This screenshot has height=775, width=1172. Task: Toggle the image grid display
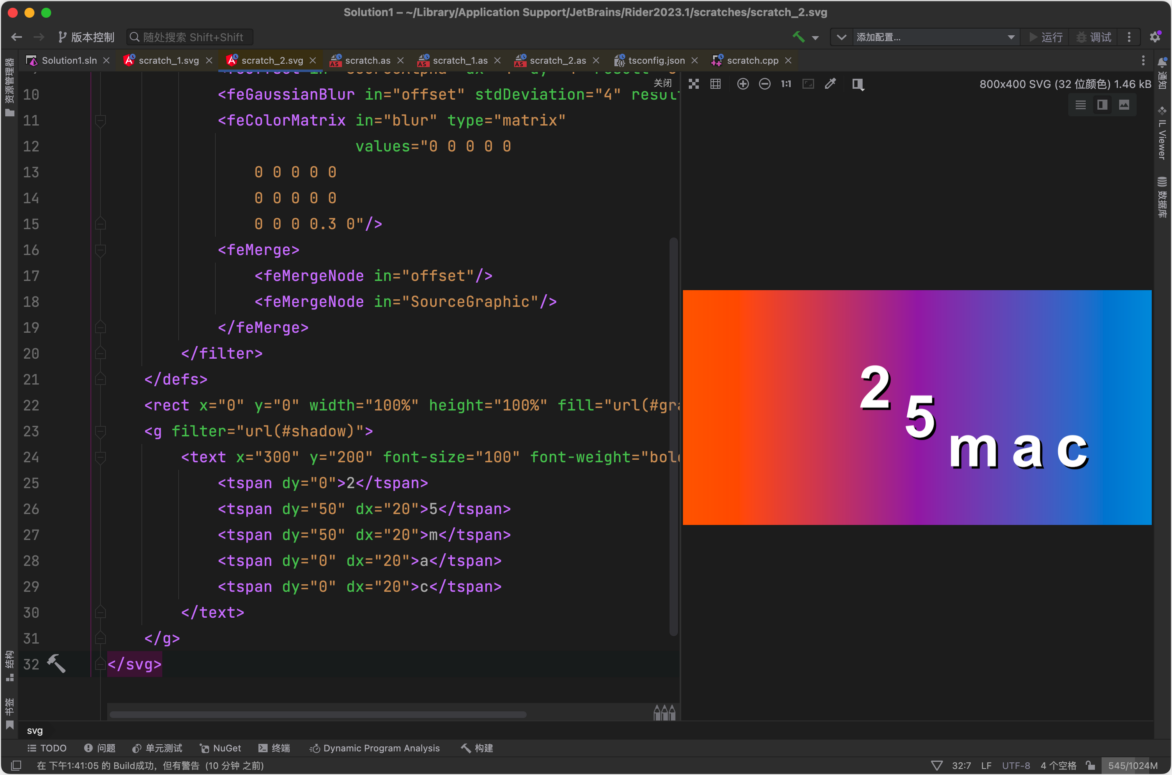coord(716,84)
